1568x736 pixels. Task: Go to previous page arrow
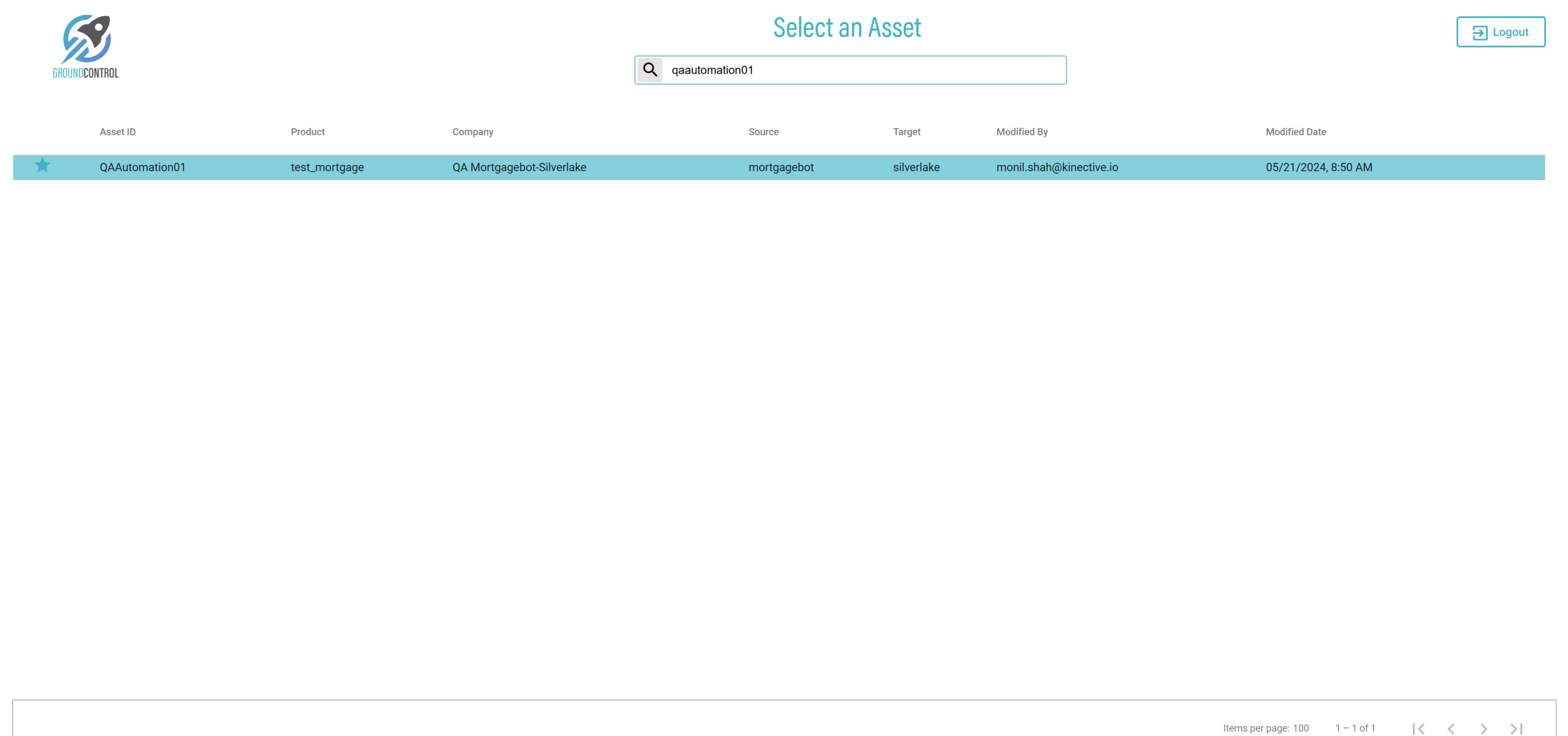tap(1451, 728)
